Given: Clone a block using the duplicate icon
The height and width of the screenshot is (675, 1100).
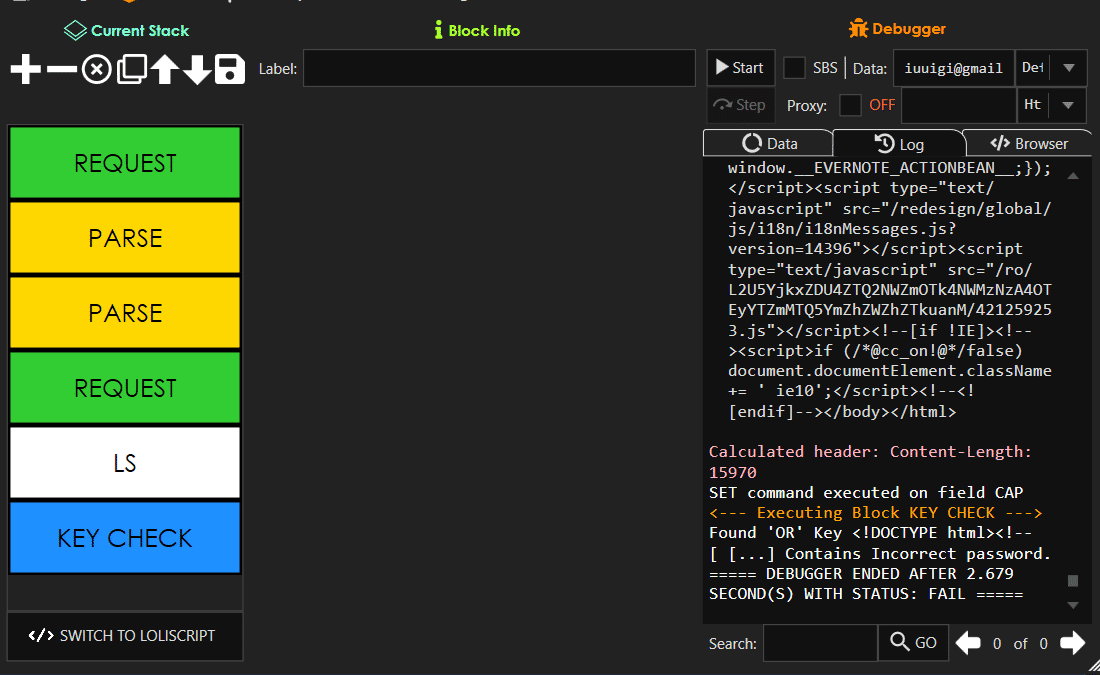Looking at the screenshot, I should point(129,68).
